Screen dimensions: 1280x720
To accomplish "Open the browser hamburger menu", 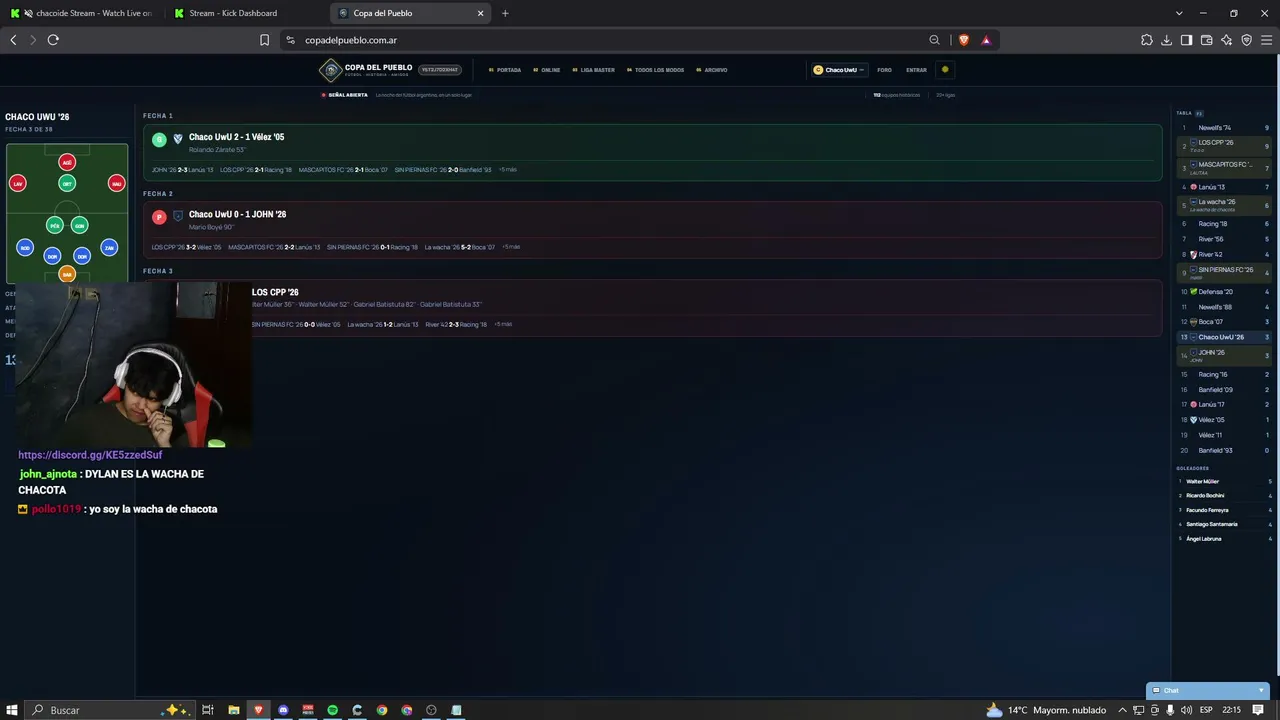I will click(1266, 40).
